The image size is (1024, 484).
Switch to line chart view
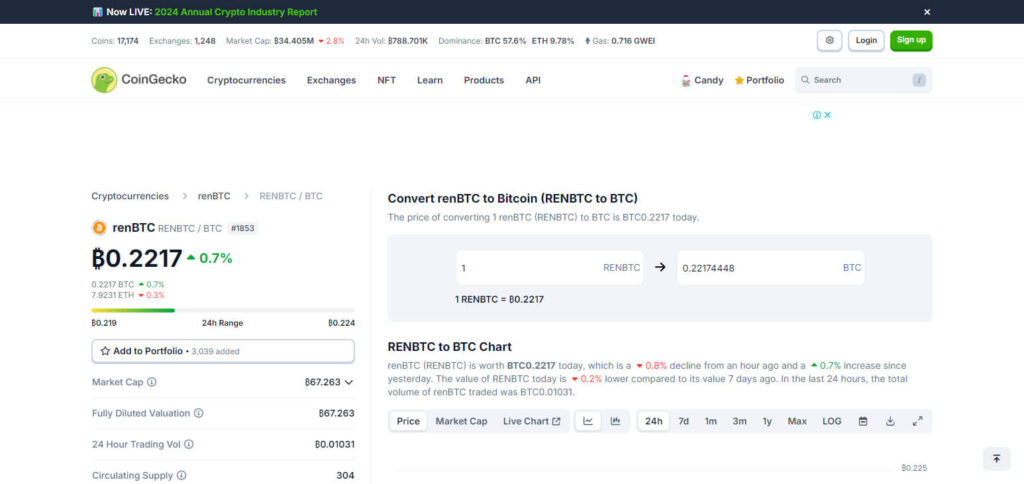tap(588, 421)
